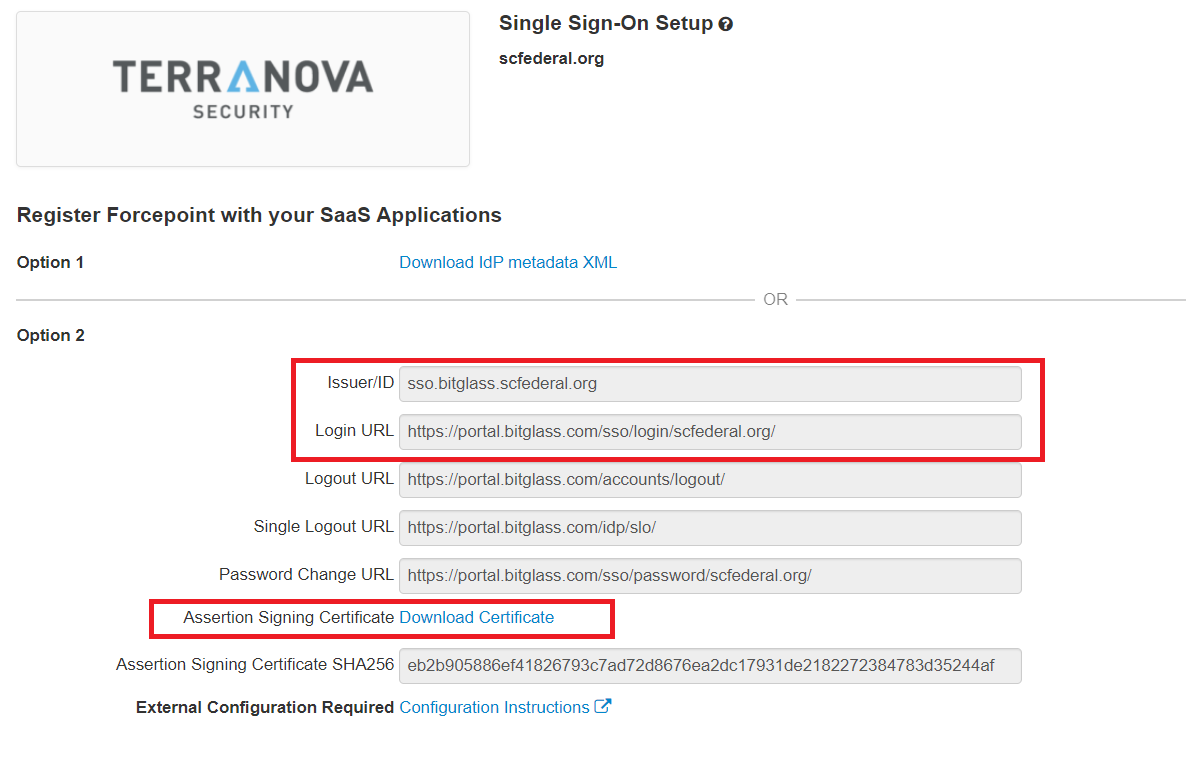Click the External Configuration Required label
This screenshot has height=761, width=1186.
pyautogui.click(x=263, y=706)
